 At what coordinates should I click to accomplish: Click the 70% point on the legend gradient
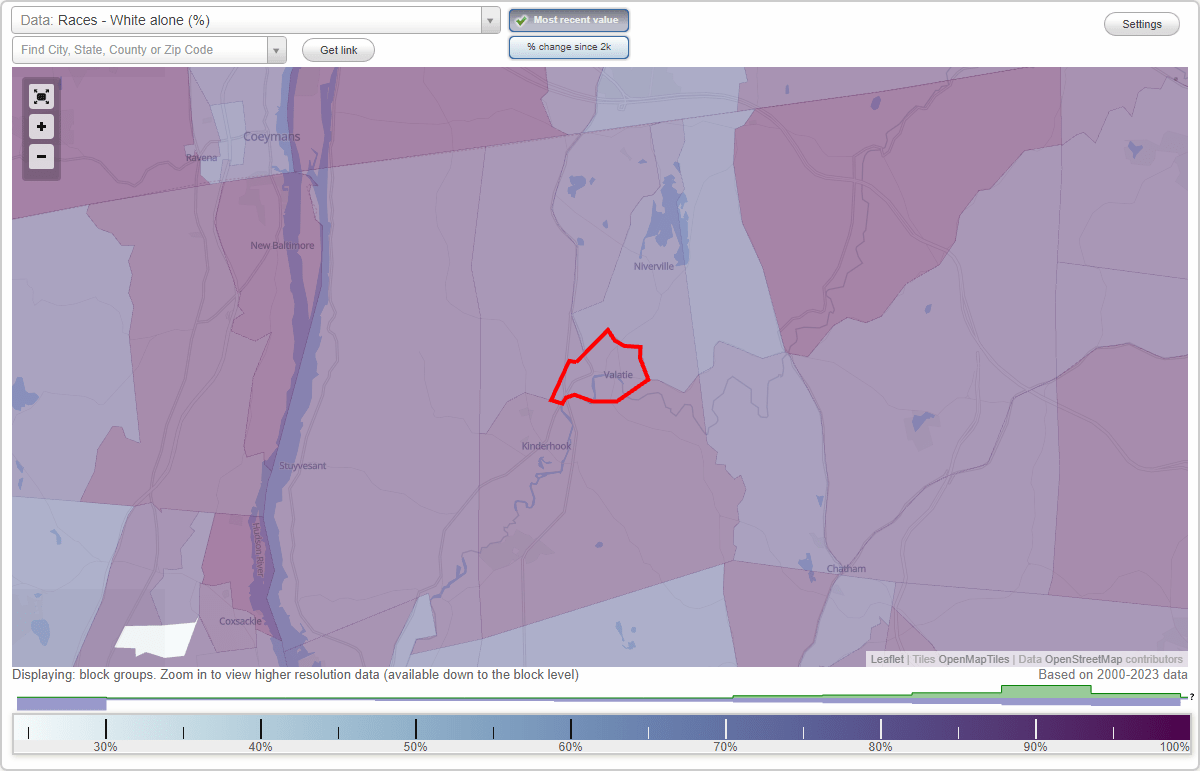pyautogui.click(x=725, y=725)
